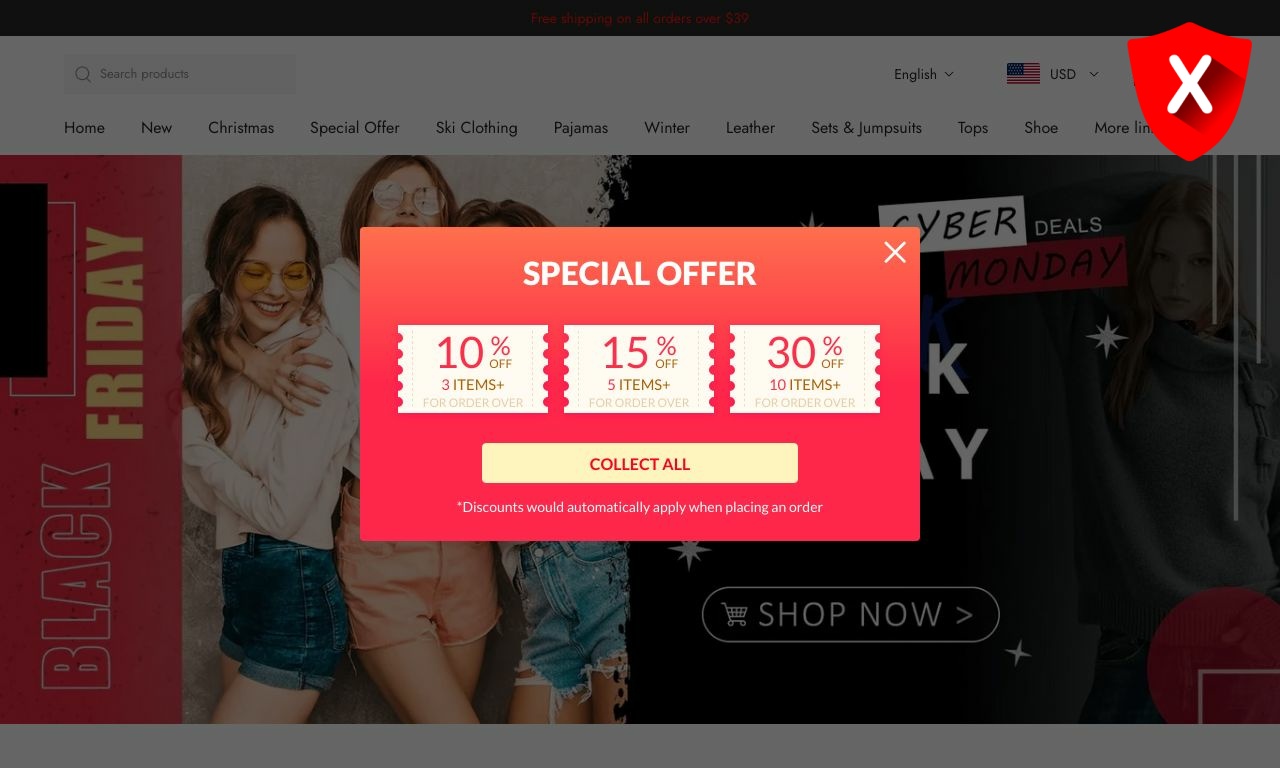The height and width of the screenshot is (768, 1280).
Task: Navigate to Sets & Jumpsuits
Action: pos(867,128)
